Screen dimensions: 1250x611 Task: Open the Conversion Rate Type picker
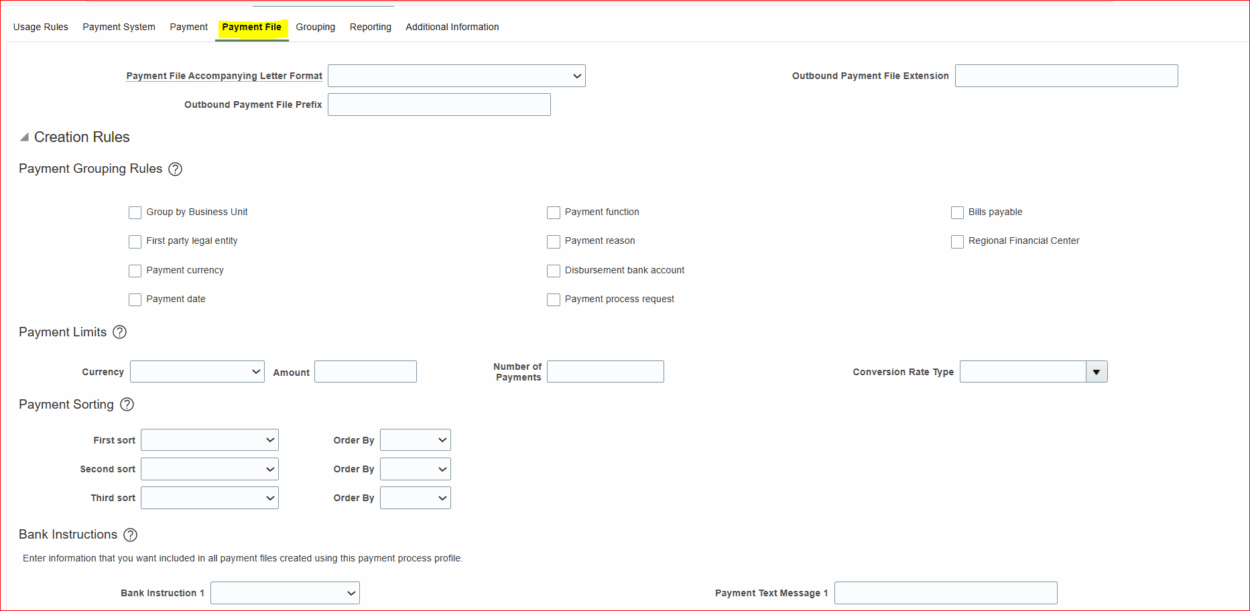1096,371
